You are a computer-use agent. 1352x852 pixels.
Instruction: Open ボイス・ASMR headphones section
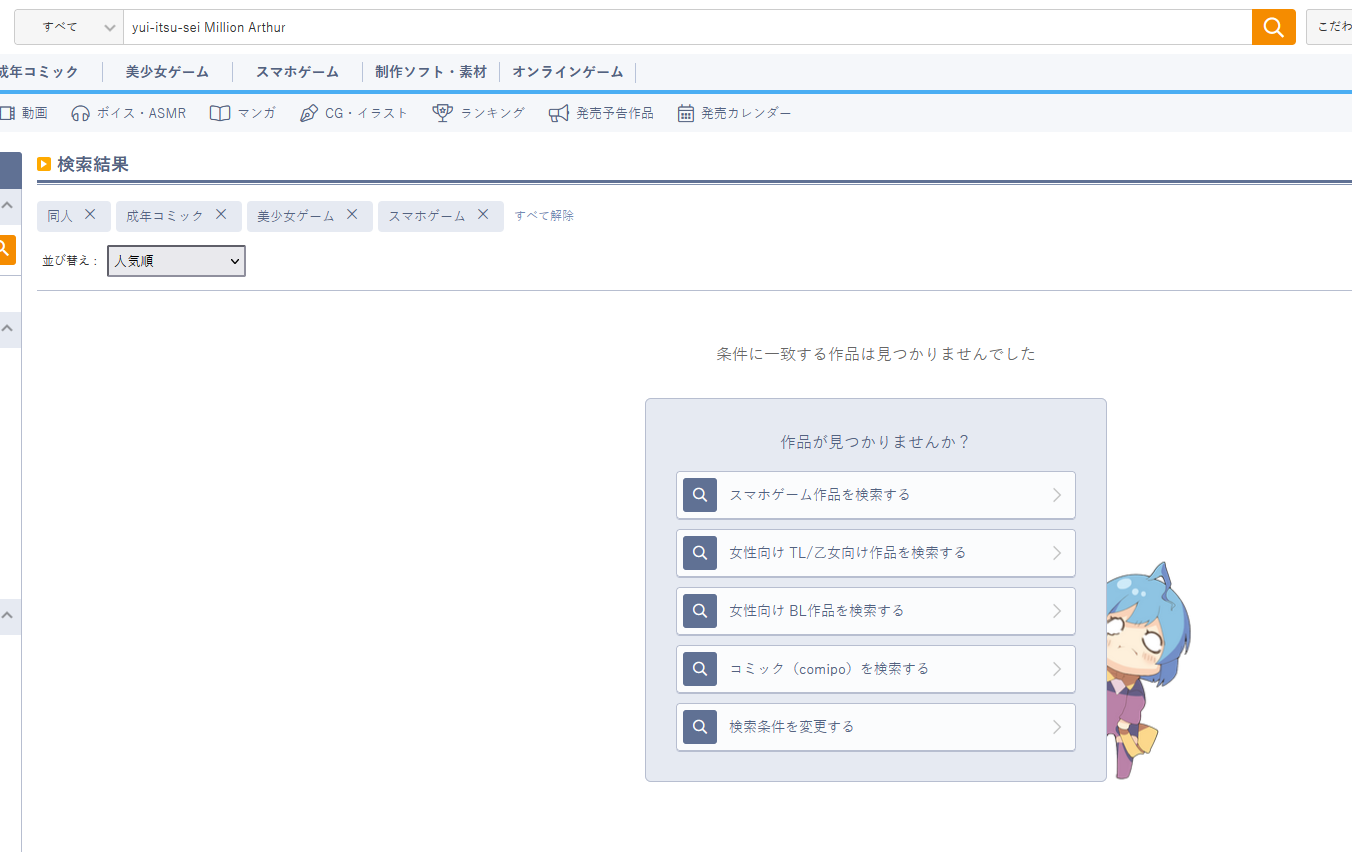[128, 113]
